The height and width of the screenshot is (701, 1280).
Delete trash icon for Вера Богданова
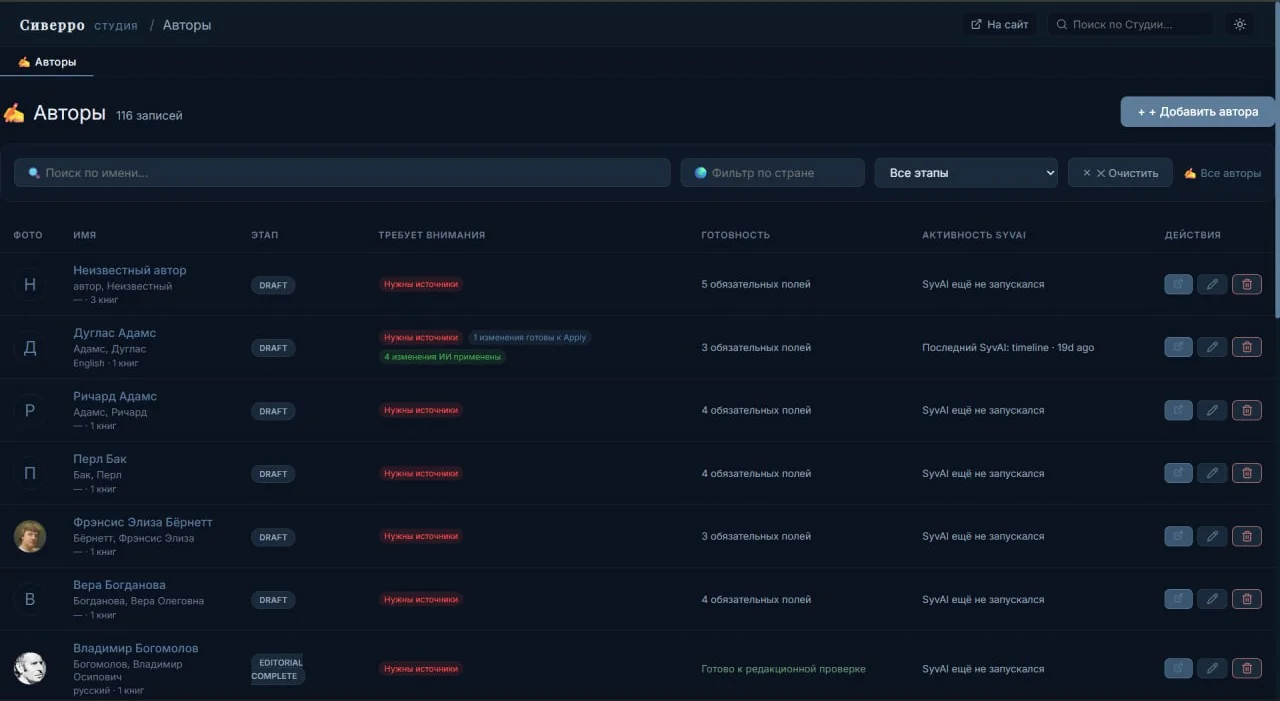point(1246,599)
